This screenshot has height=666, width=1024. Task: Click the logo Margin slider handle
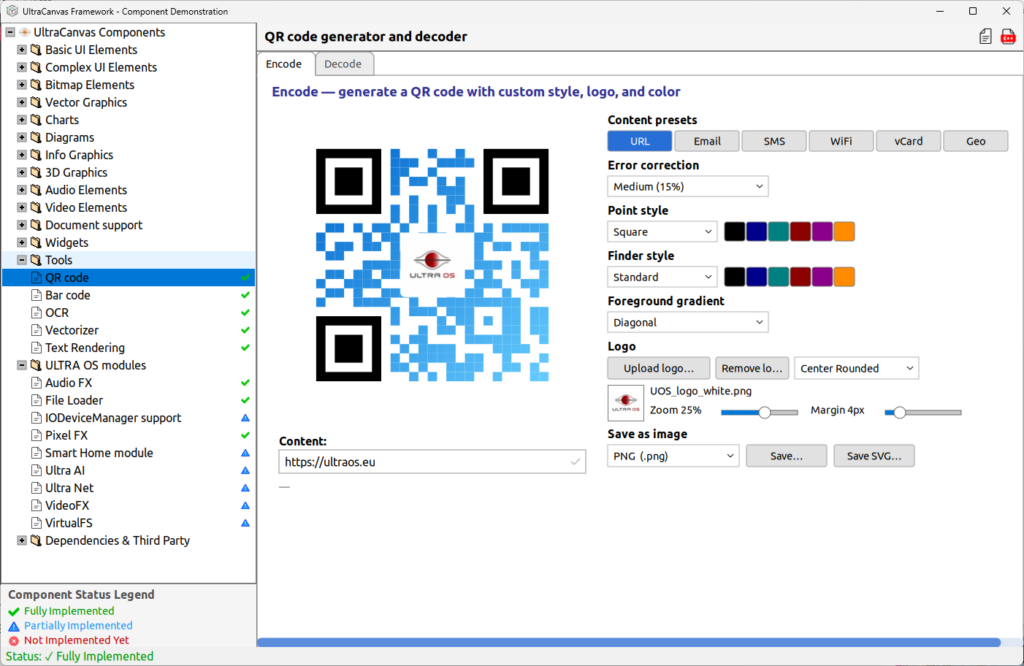(899, 412)
